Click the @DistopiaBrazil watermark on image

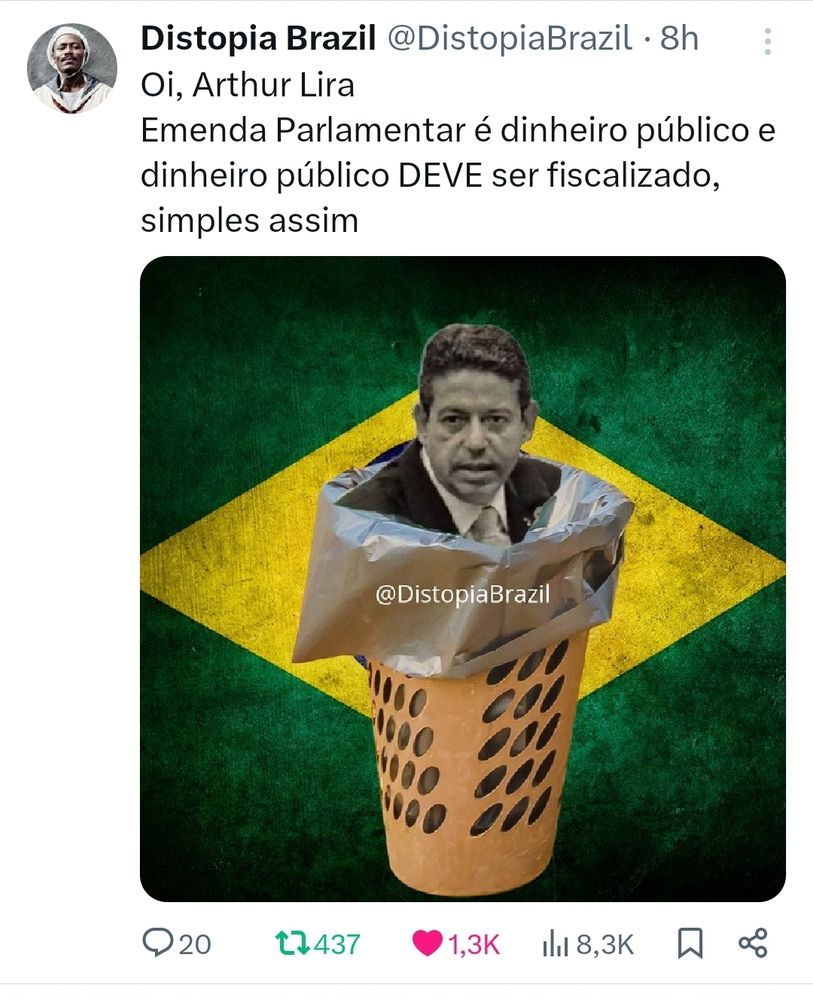462,594
